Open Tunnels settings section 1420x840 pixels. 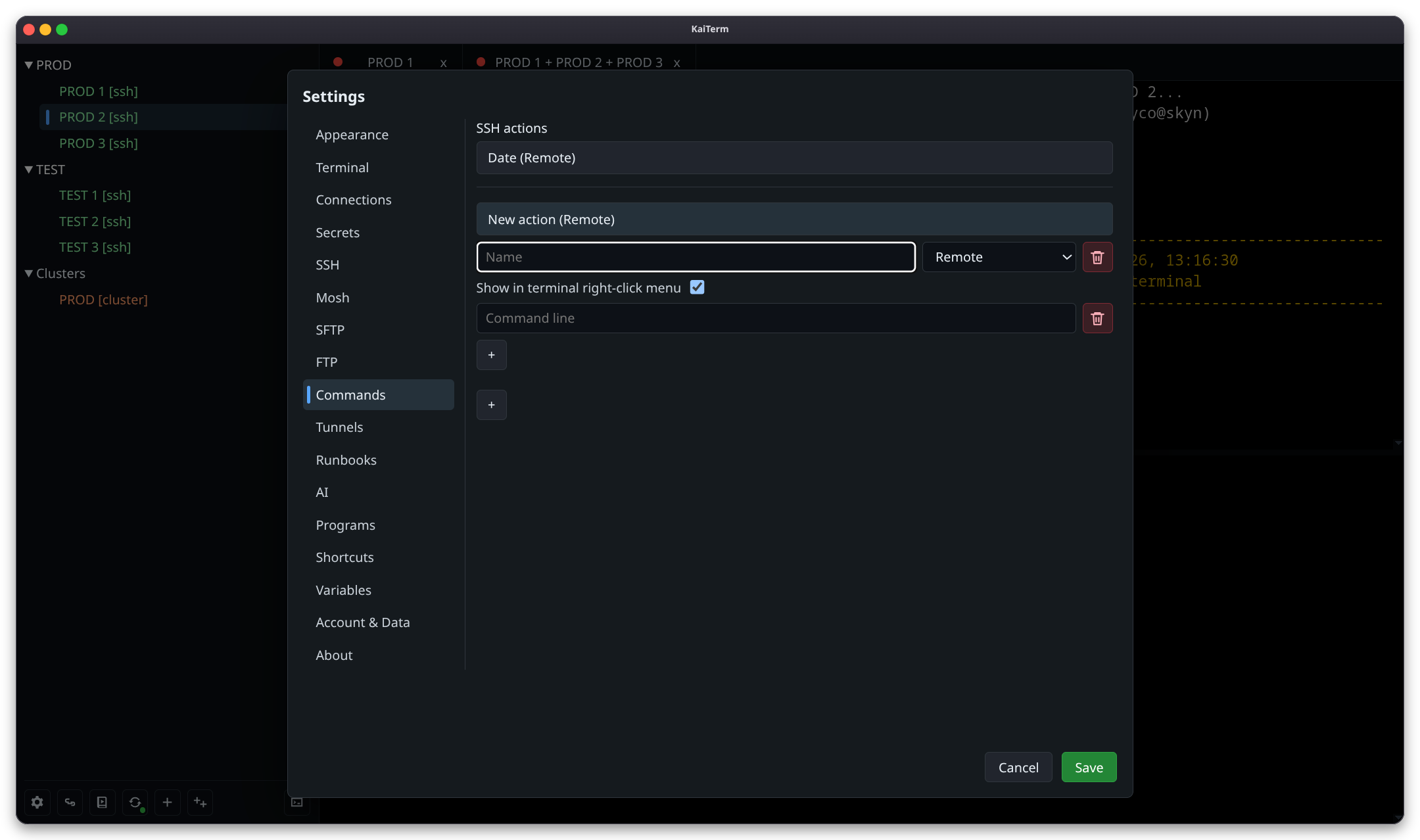[x=379, y=427]
